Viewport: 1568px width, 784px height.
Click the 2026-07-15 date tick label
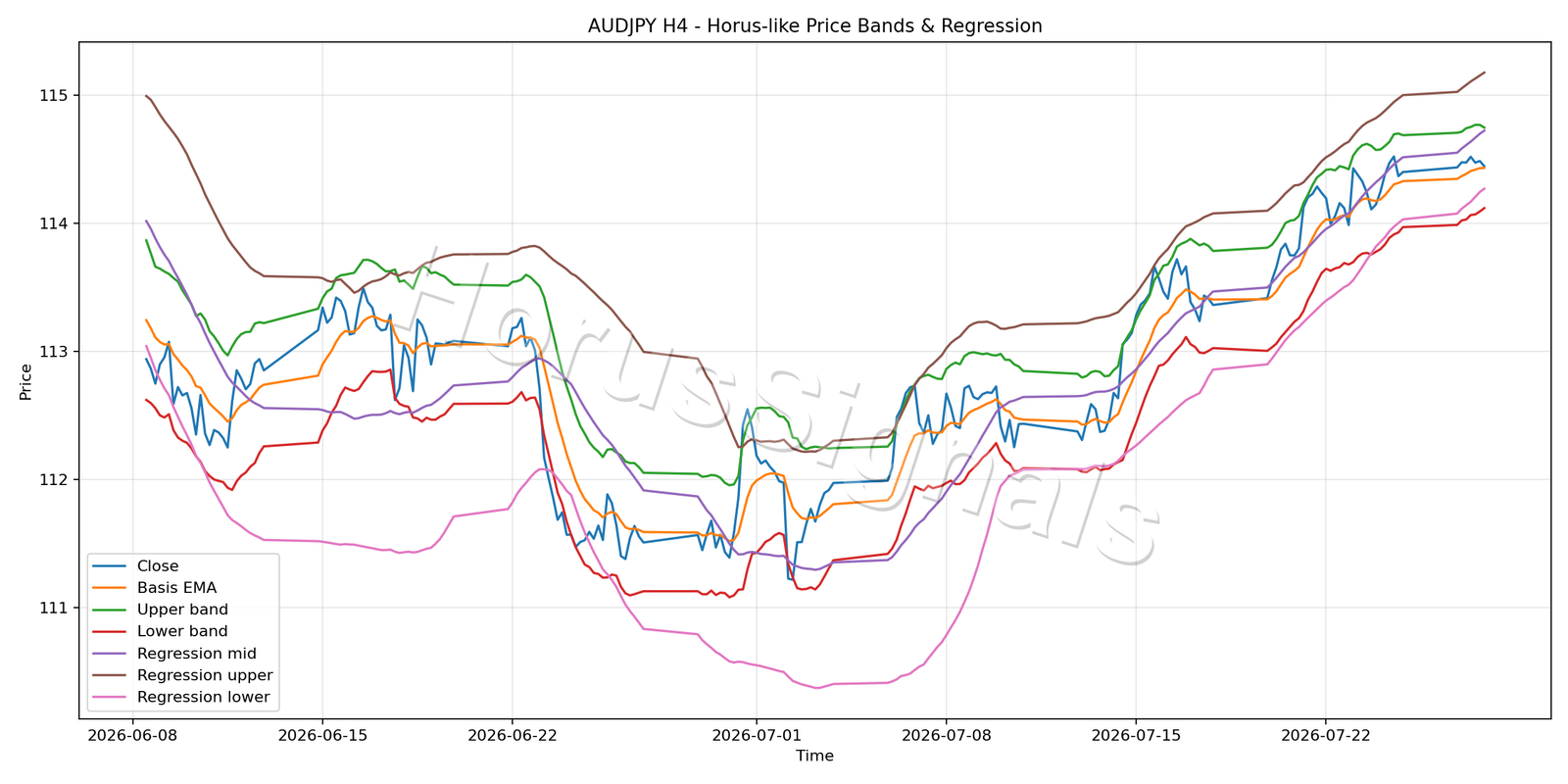pyautogui.click(x=1135, y=734)
